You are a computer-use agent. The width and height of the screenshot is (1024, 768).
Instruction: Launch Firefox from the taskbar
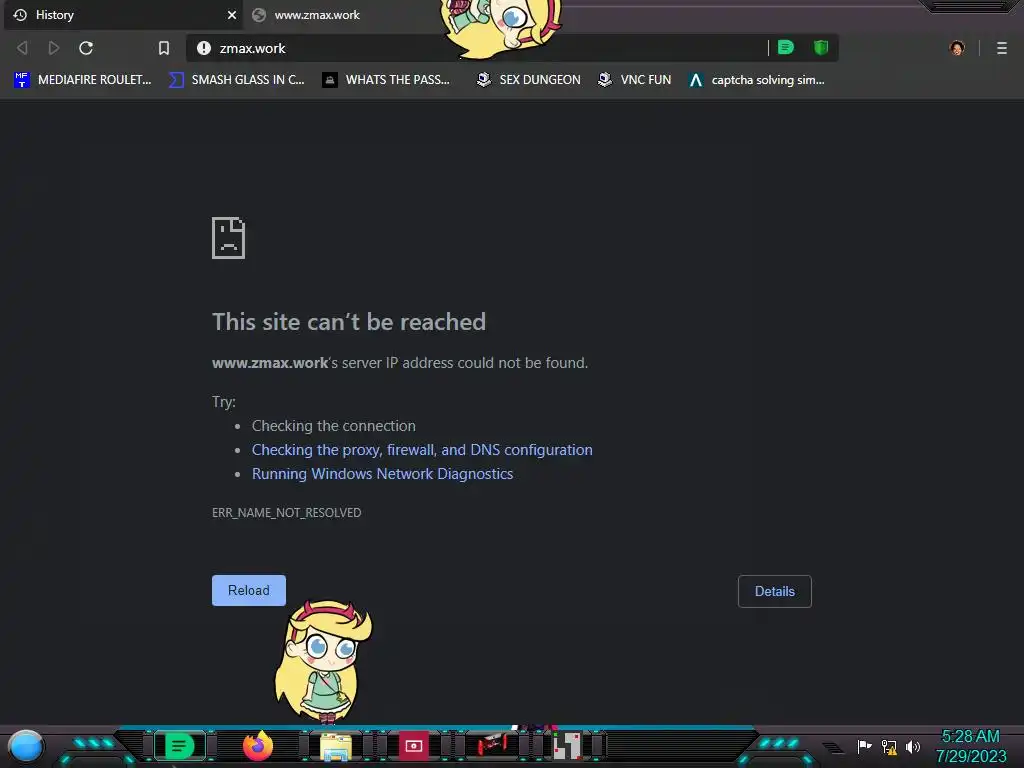click(258, 746)
